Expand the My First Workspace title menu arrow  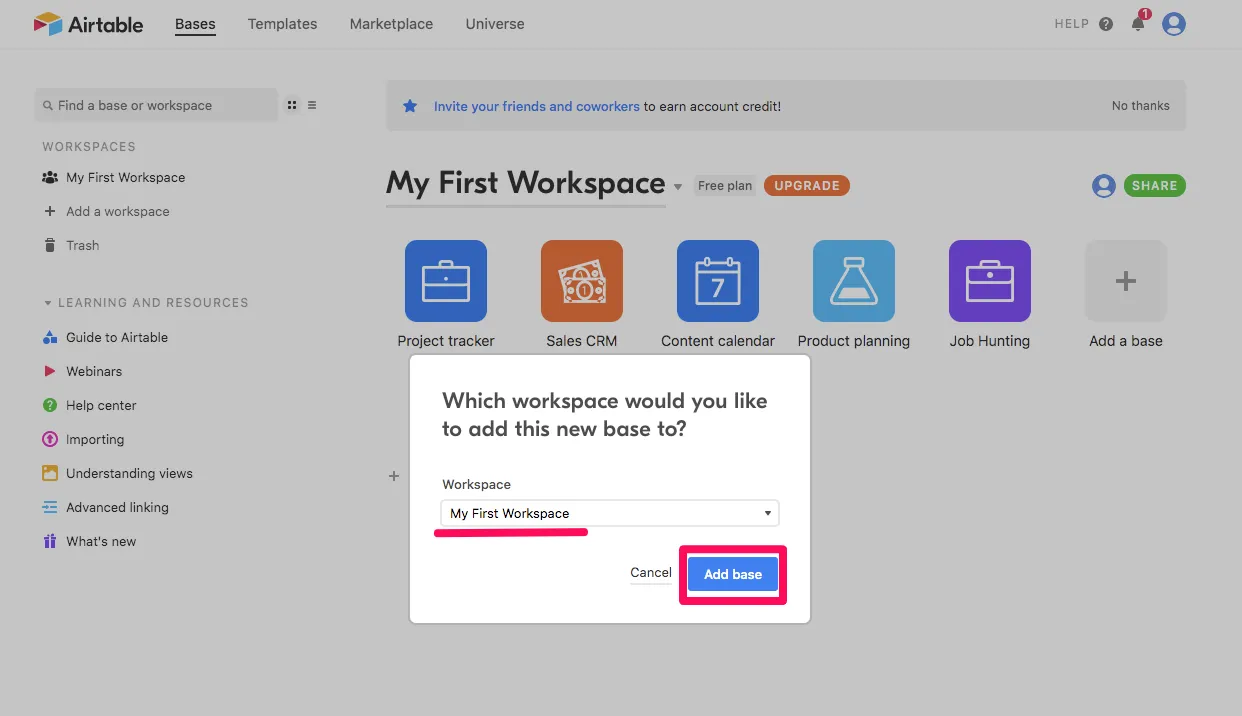coord(677,187)
